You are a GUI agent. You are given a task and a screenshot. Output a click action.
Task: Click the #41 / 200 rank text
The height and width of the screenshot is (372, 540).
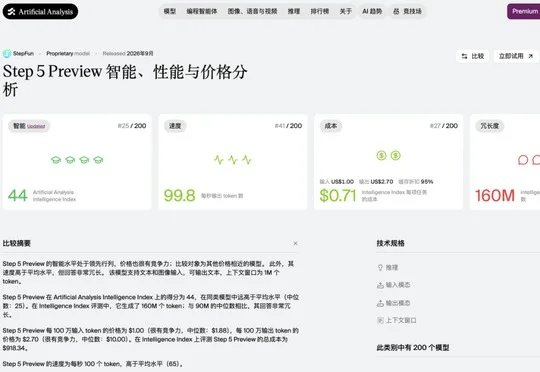pyautogui.click(x=288, y=126)
